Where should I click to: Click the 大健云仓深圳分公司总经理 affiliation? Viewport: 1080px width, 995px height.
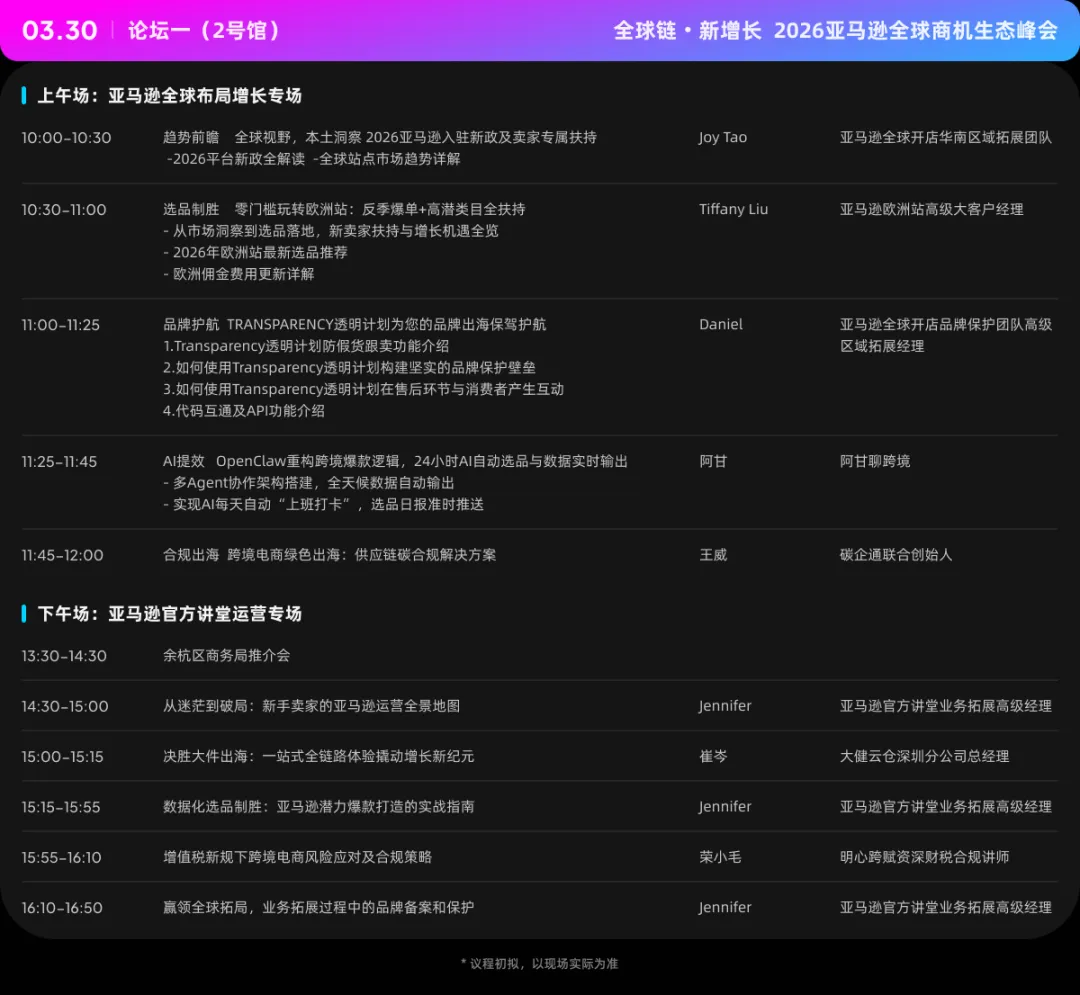click(x=924, y=757)
